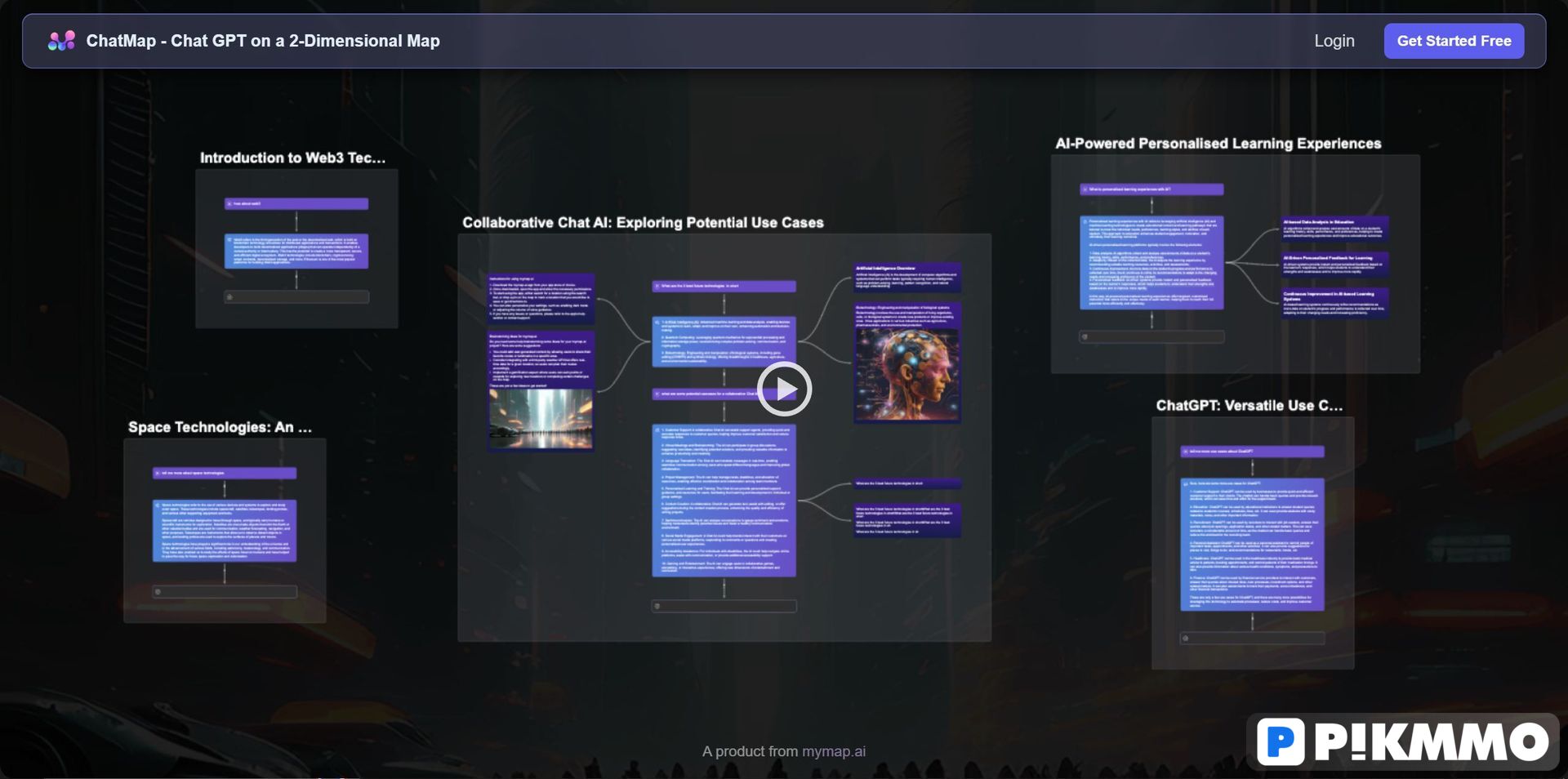
Task: Click the 'ChatGPT: Versatile Use C...' heading
Action: click(1249, 406)
